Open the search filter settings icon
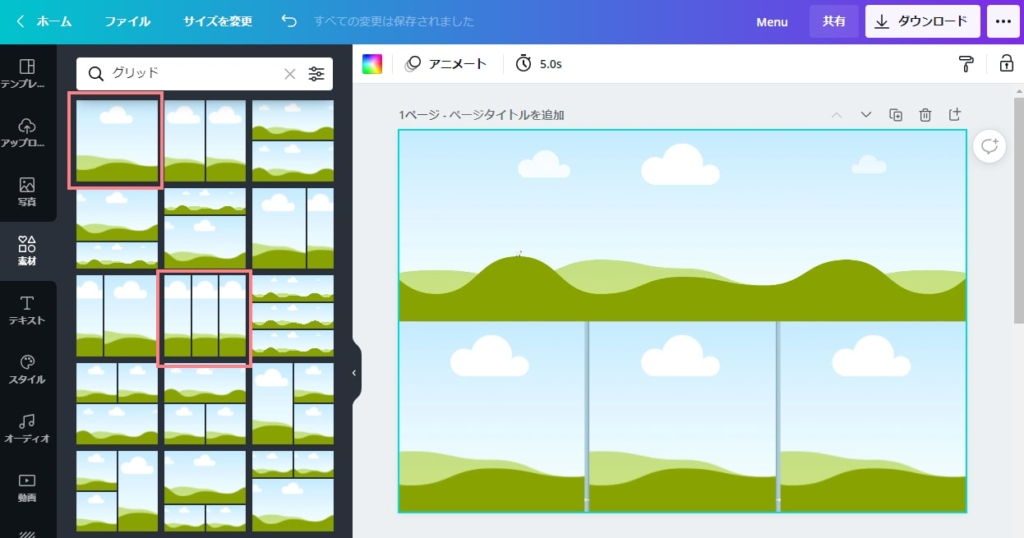 (316, 73)
